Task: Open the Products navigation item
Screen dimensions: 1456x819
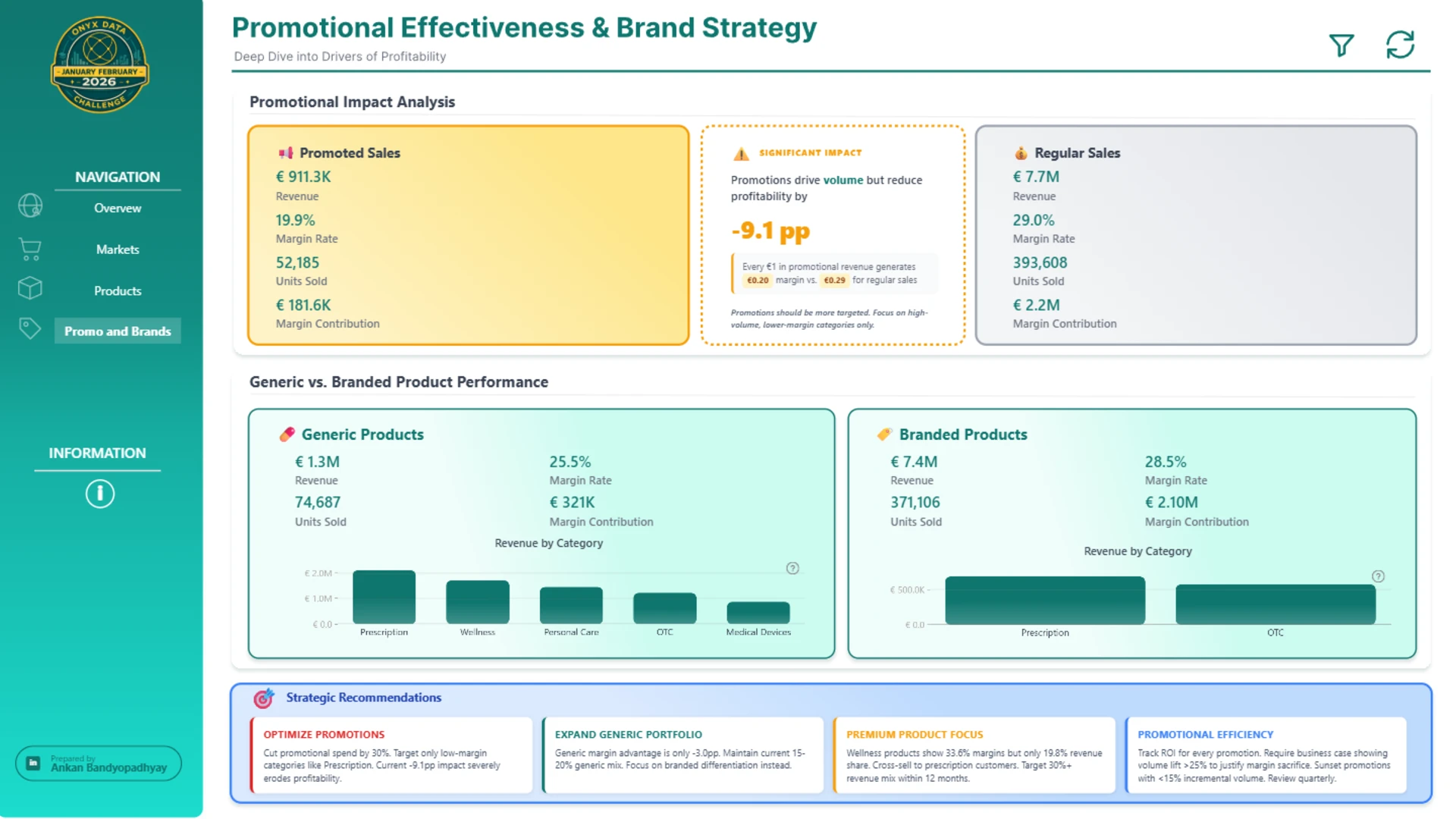Action: point(118,291)
